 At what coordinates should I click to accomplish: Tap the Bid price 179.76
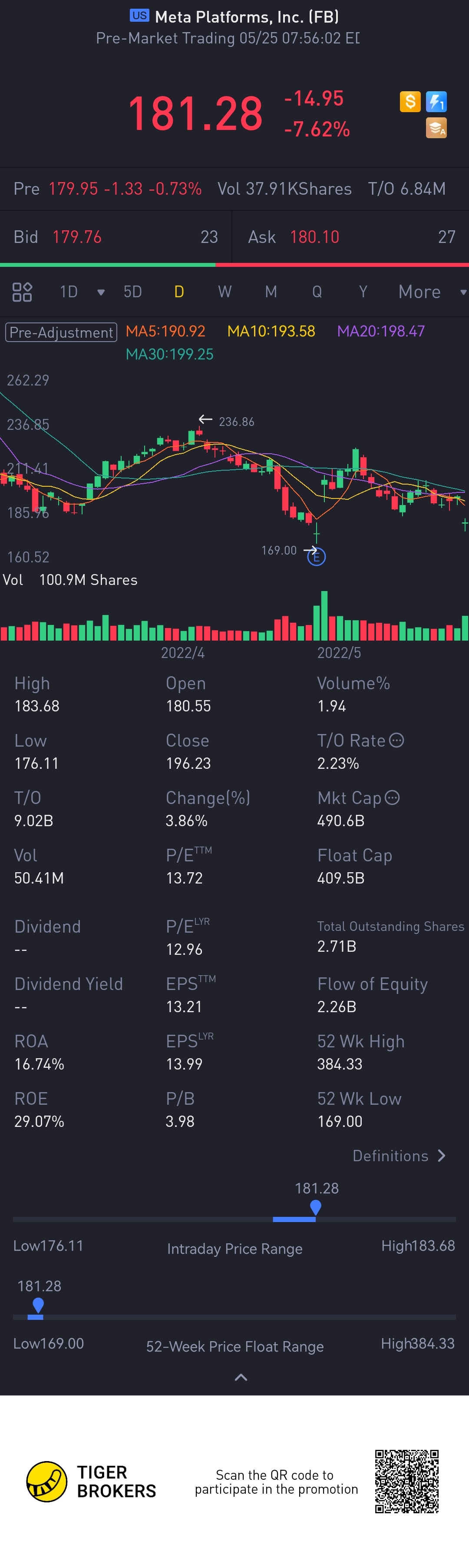pos(76,237)
